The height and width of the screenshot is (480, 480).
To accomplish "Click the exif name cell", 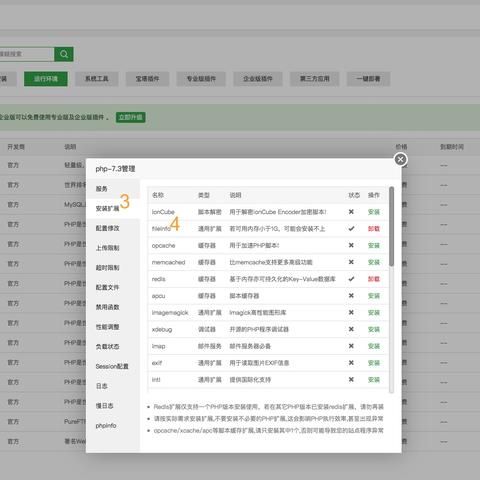I will [157, 363].
